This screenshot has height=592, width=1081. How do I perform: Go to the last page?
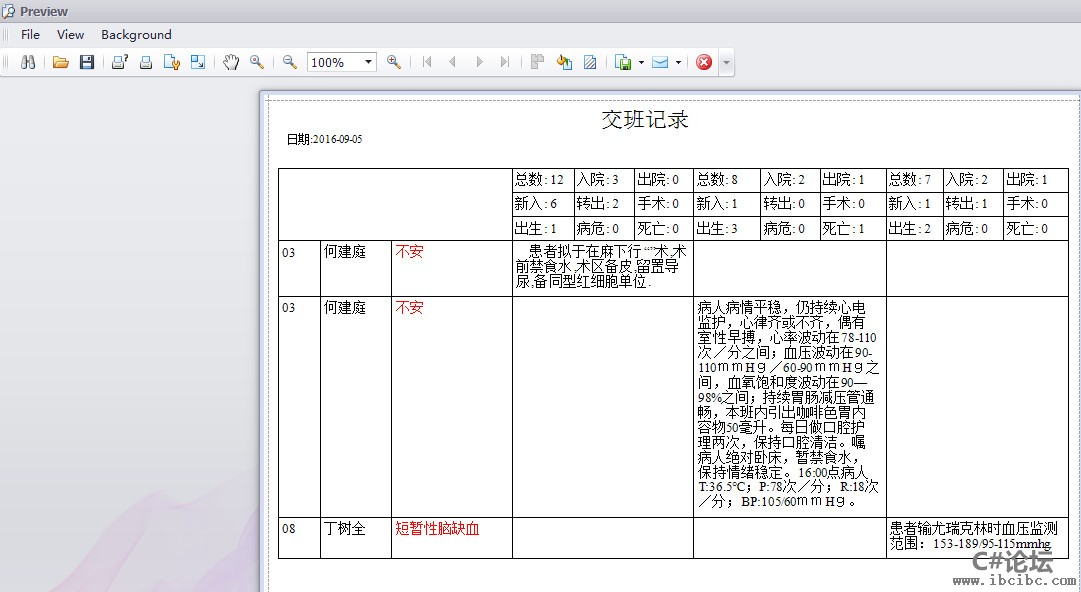[505, 62]
